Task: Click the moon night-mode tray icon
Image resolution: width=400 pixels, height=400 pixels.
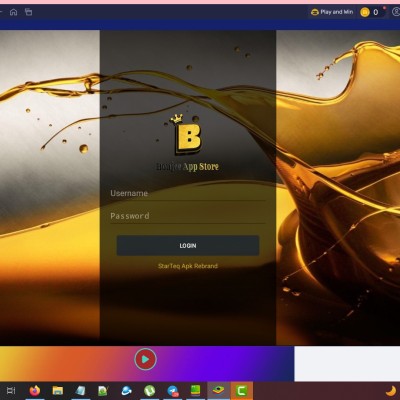Action: pos(391,391)
